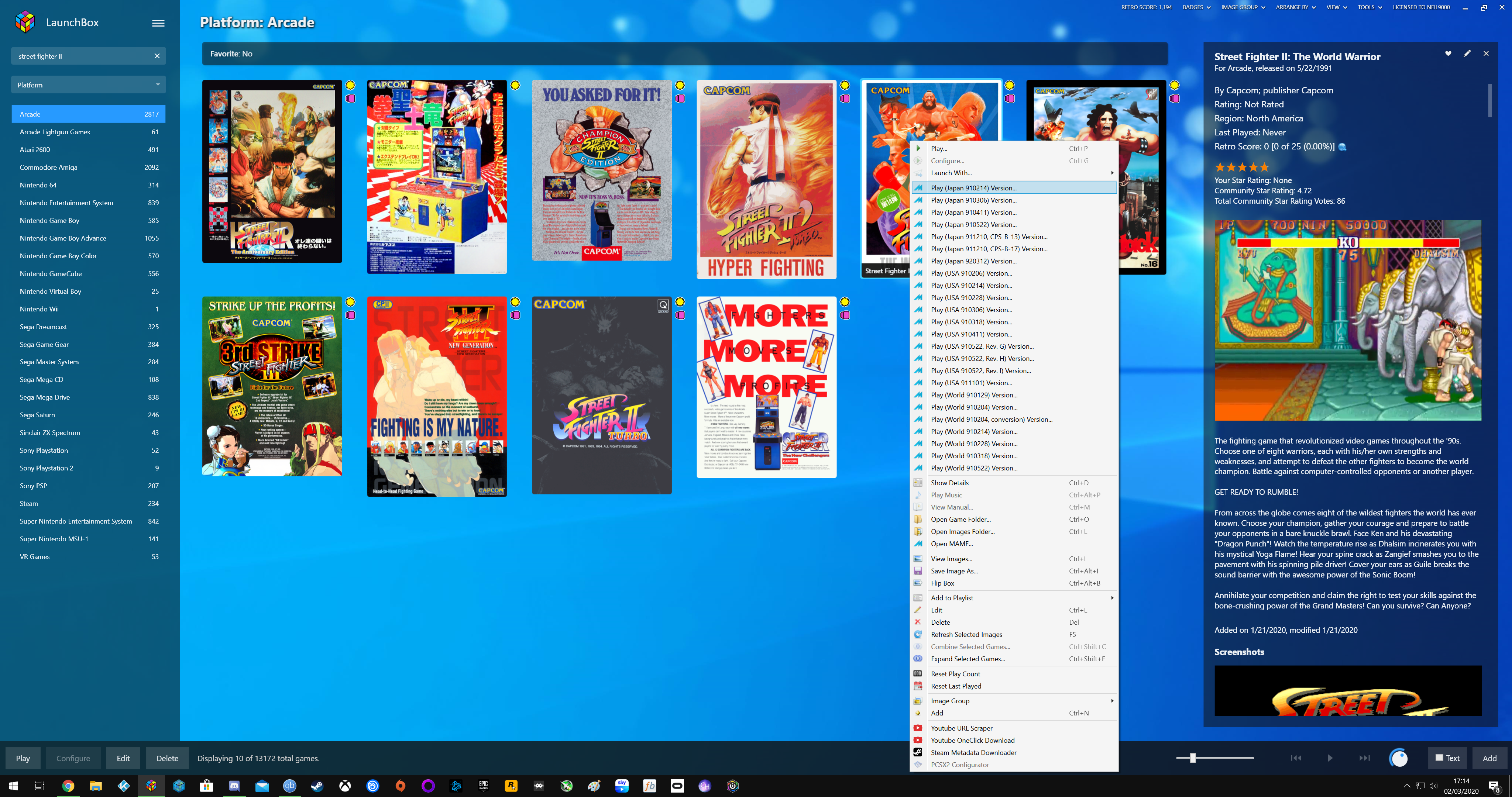Open Discord from the taskbar
This screenshot has width=1512, height=797.
tap(234, 786)
